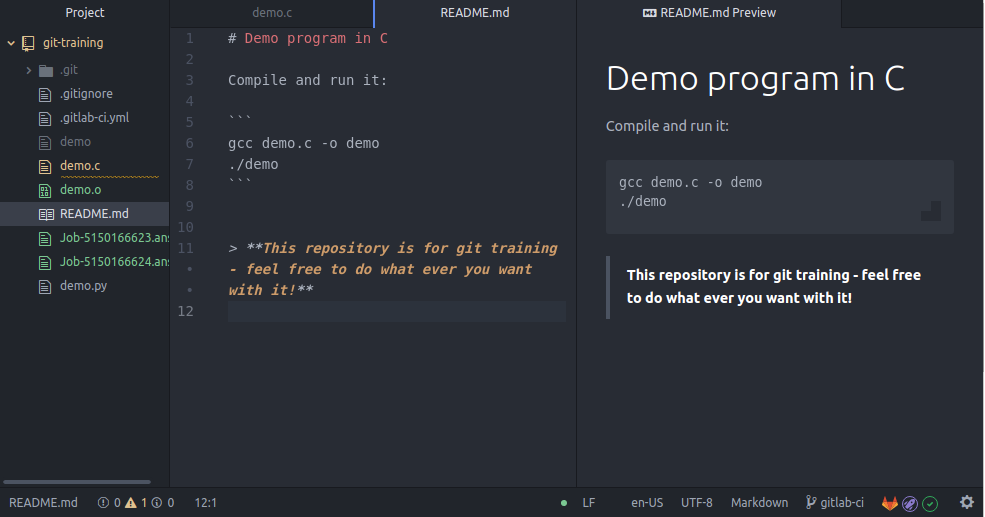Change the LF line ending setting
Screen dimensions: 985x517
[x=589, y=503]
